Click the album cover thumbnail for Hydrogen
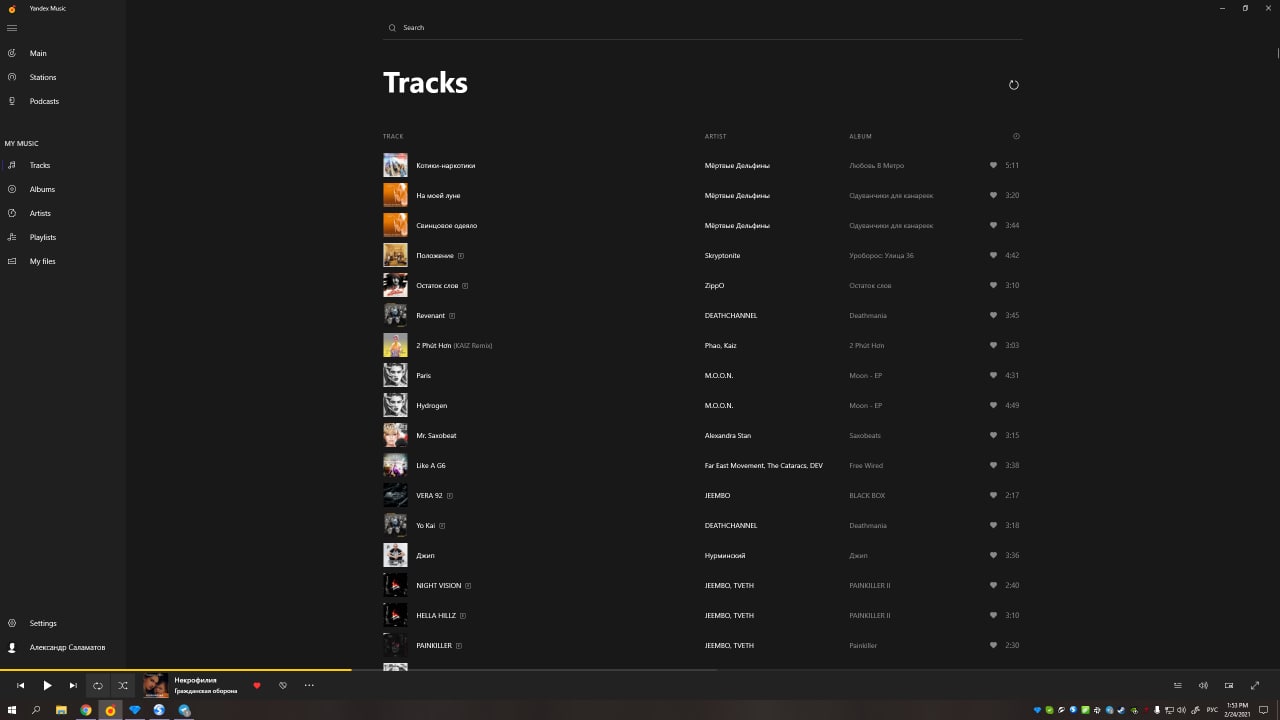This screenshot has width=1280, height=720. pyautogui.click(x=395, y=405)
